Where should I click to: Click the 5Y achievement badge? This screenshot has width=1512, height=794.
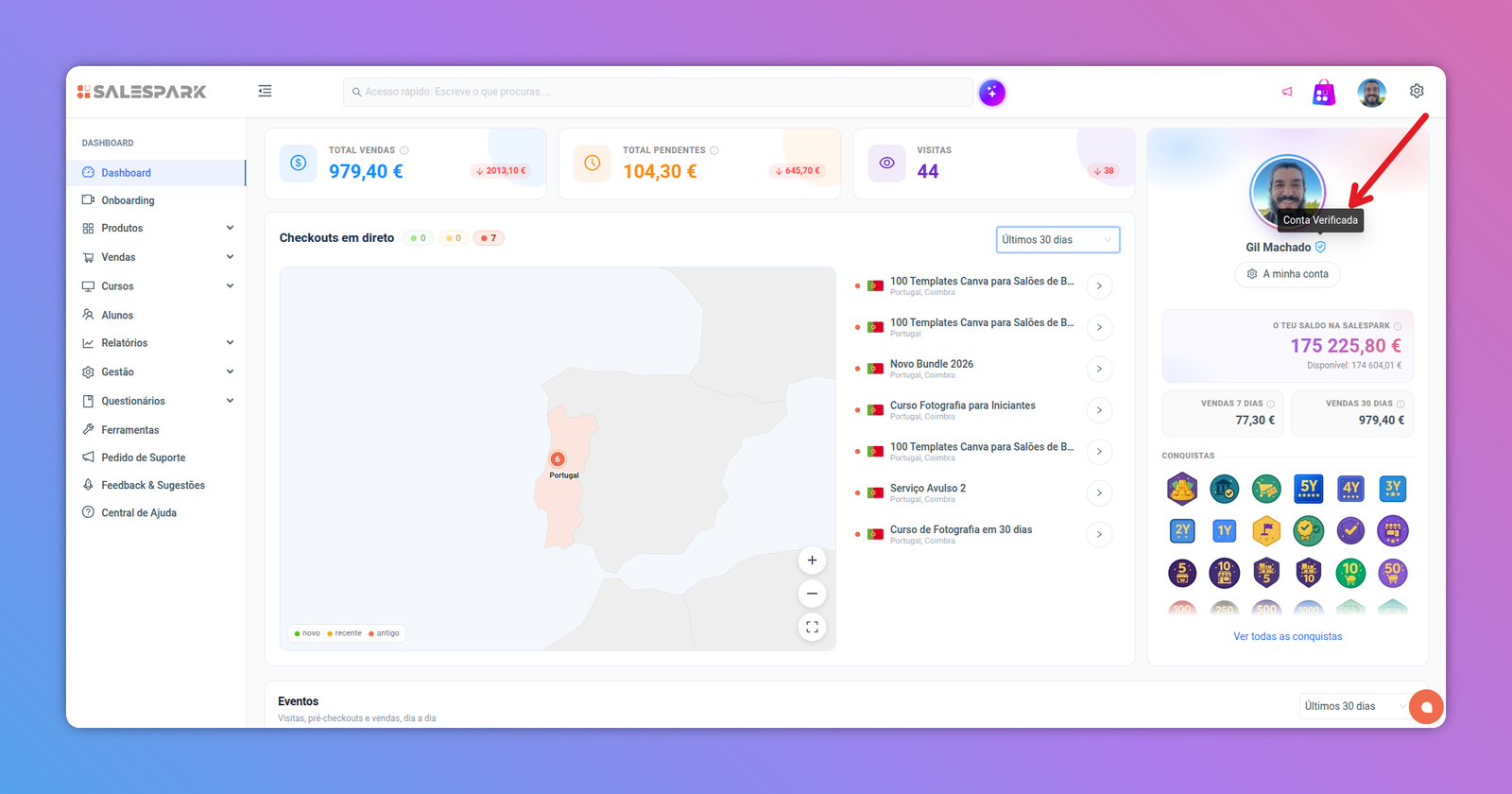pos(1308,489)
